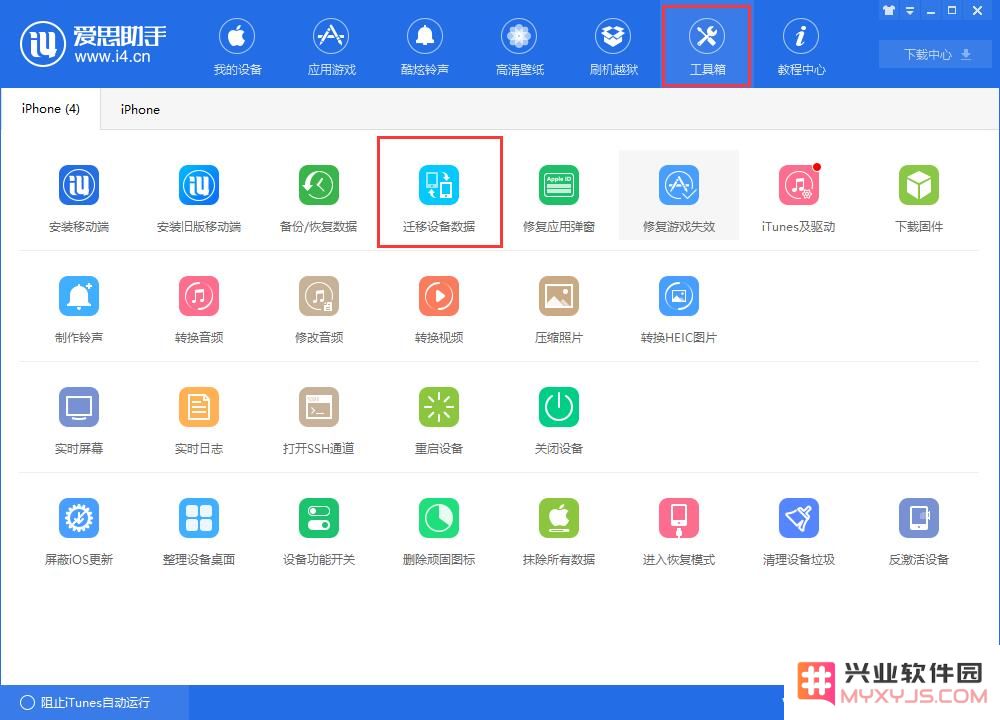Open 下载固件 tool

click(x=918, y=199)
